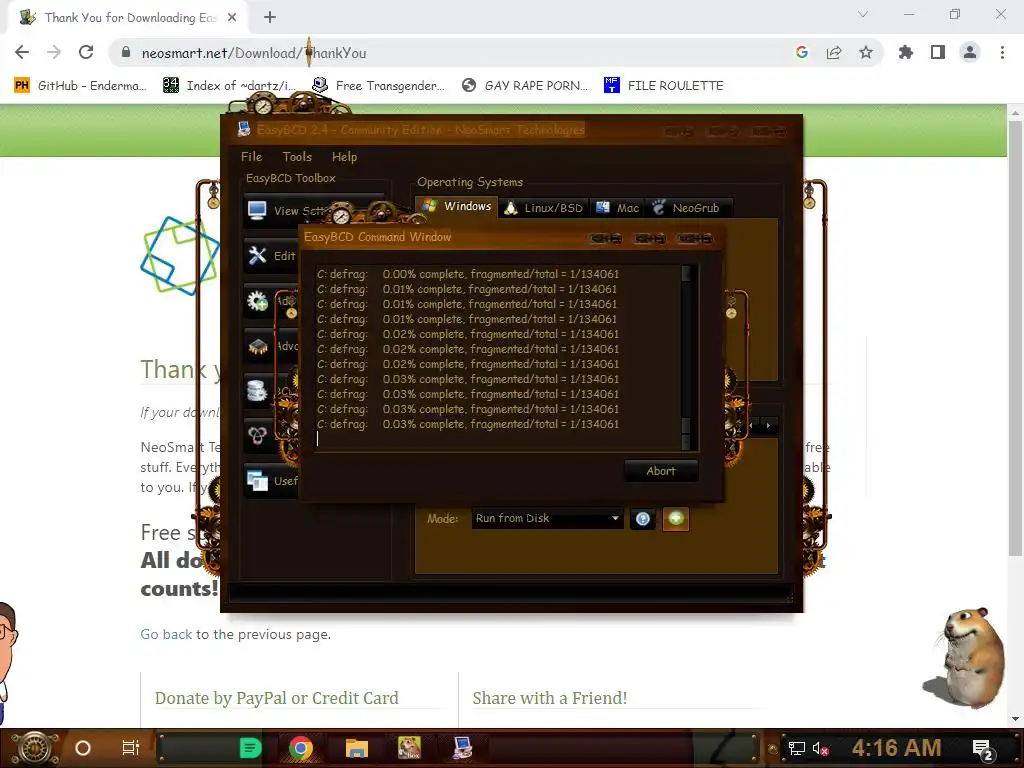Viewport: 1024px width, 768px height.
Task: Click the green add entry button
Action: [676, 519]
